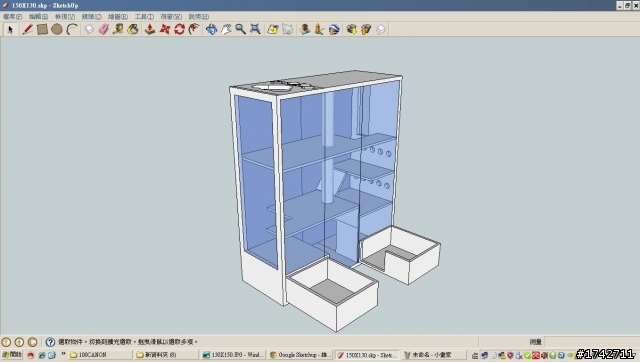
Task: Open the Windows Start button
Action: click(12, 355)
